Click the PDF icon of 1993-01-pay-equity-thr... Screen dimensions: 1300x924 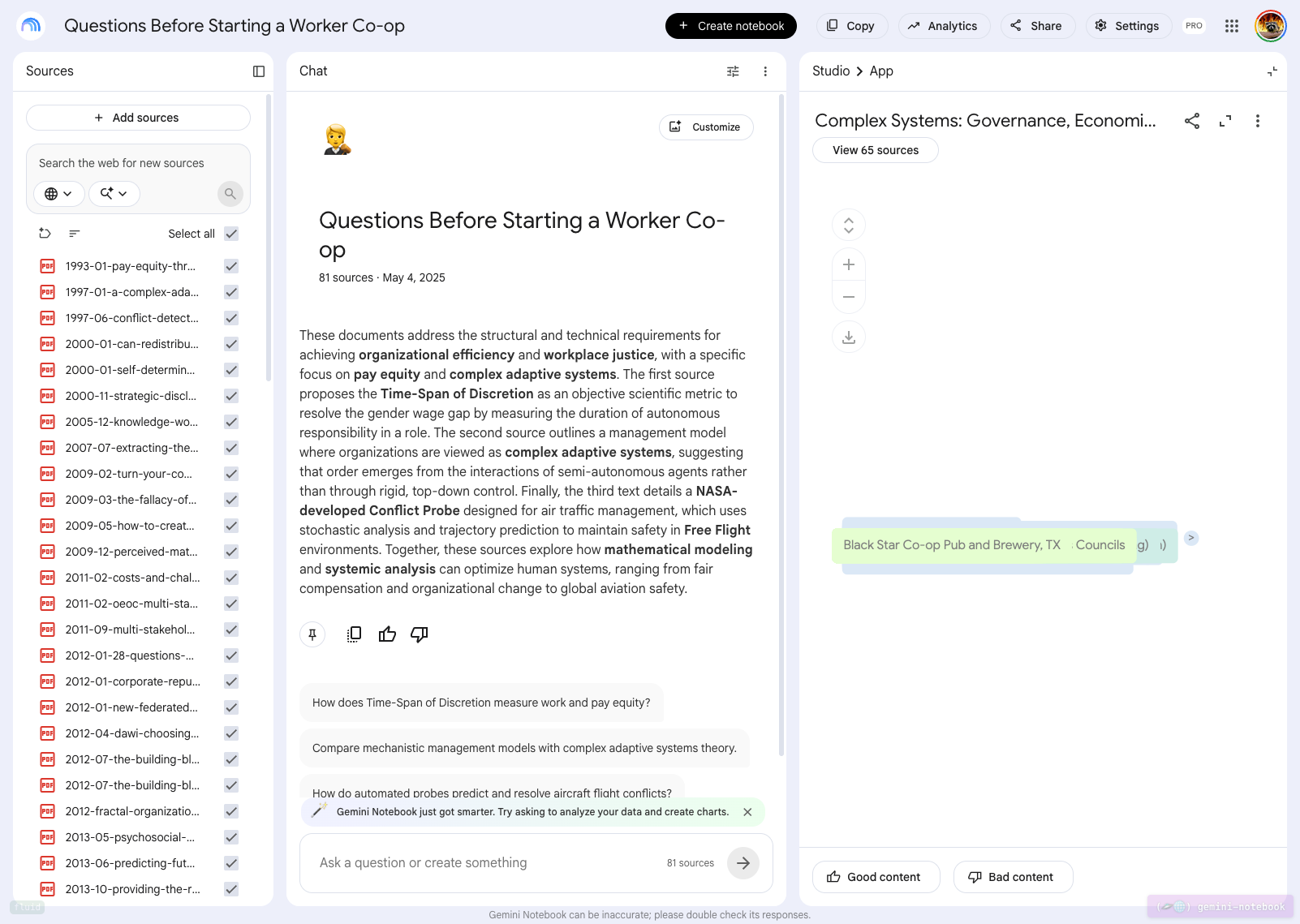click(x=48, y=266)
